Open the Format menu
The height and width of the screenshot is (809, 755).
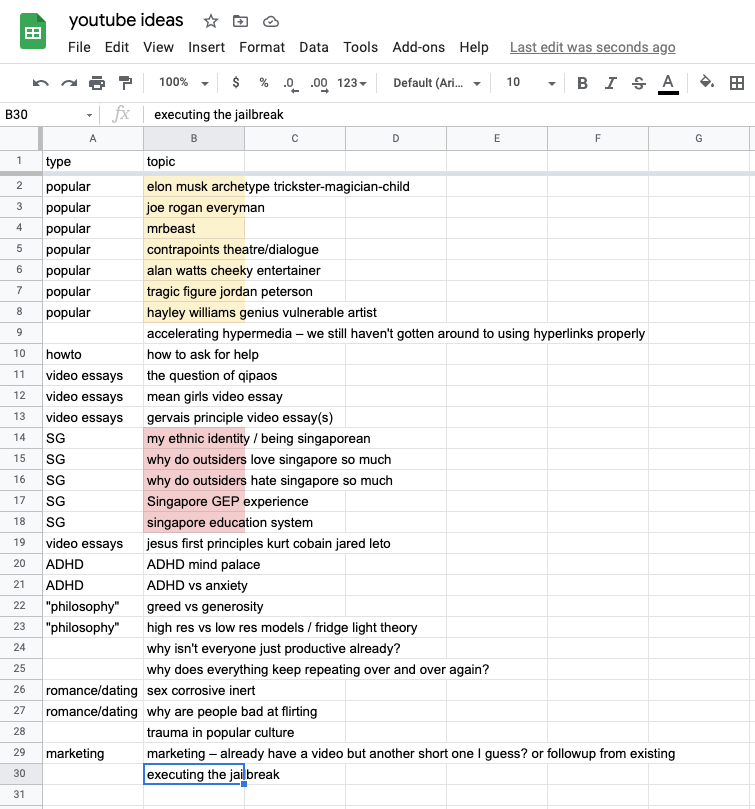pos(262,47)
